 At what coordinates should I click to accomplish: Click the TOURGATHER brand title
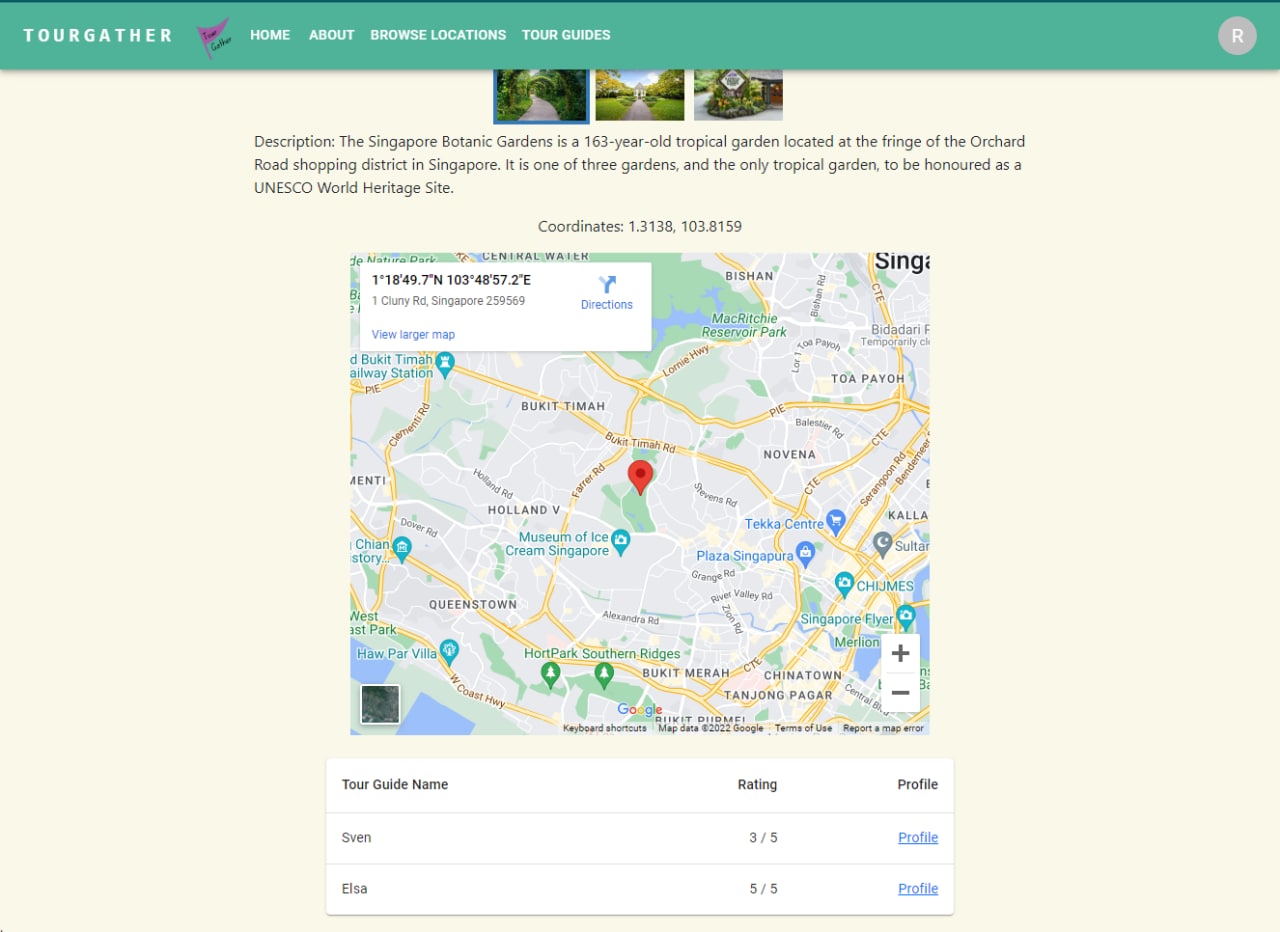[98, 35]
